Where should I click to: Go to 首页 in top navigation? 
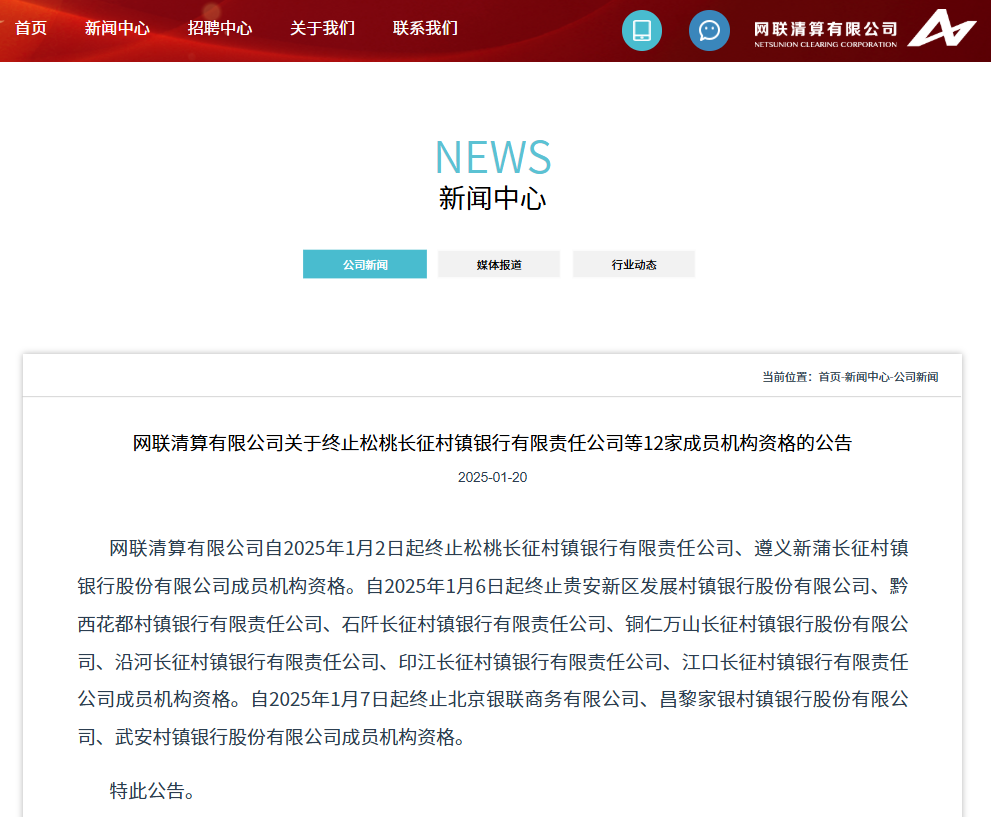[x=31, y=28]
